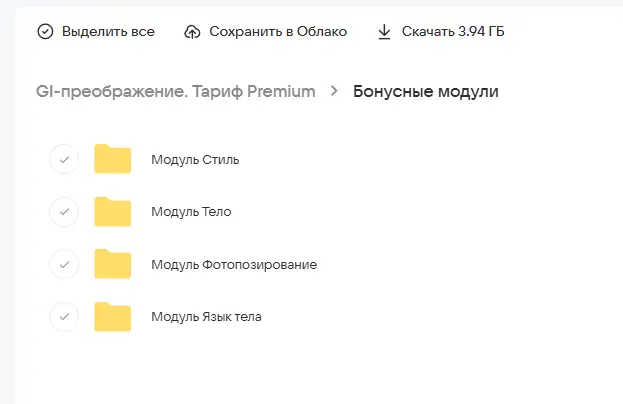Screen dimensions: 623x404
Task: Open the Модуль Стиль folder icon
Action: point(113,159)
